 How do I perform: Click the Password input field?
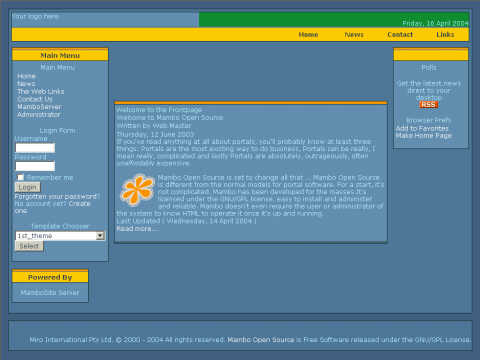[35, 166]
